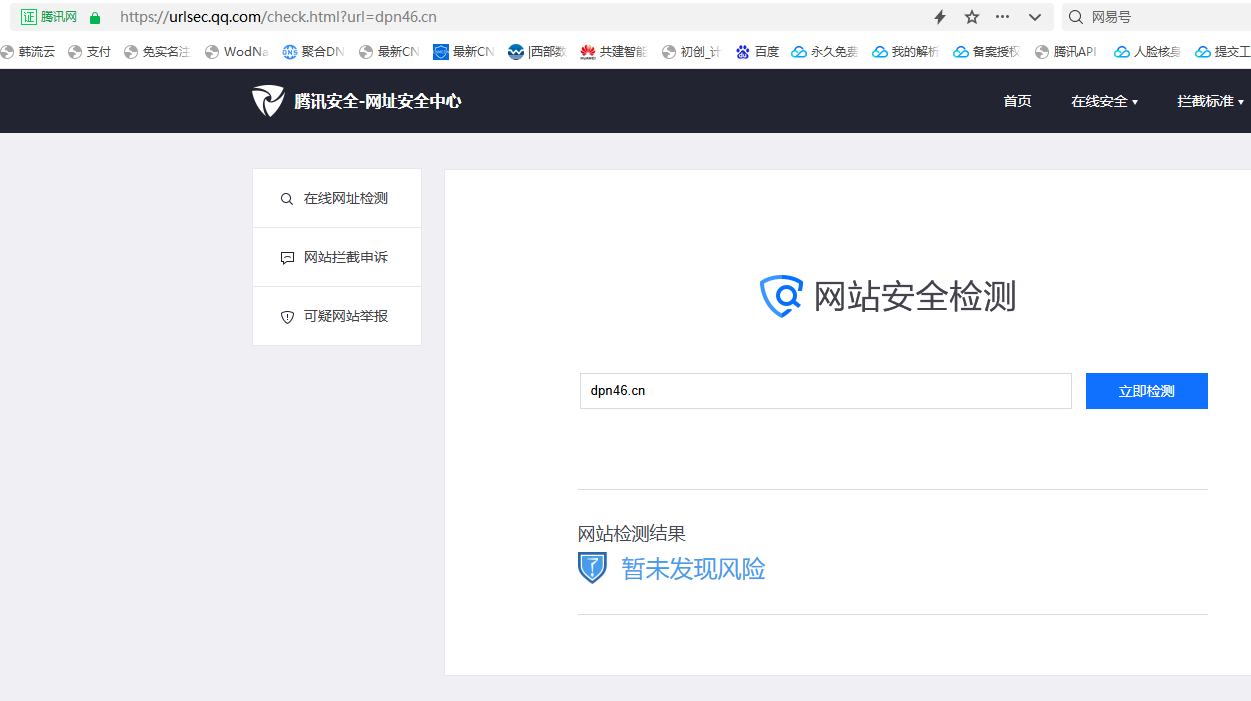The height and width of the screenshot is (701, 1251).
Task: Select 网站拦截申诉 in the sidebar
Action: [337, 257]
